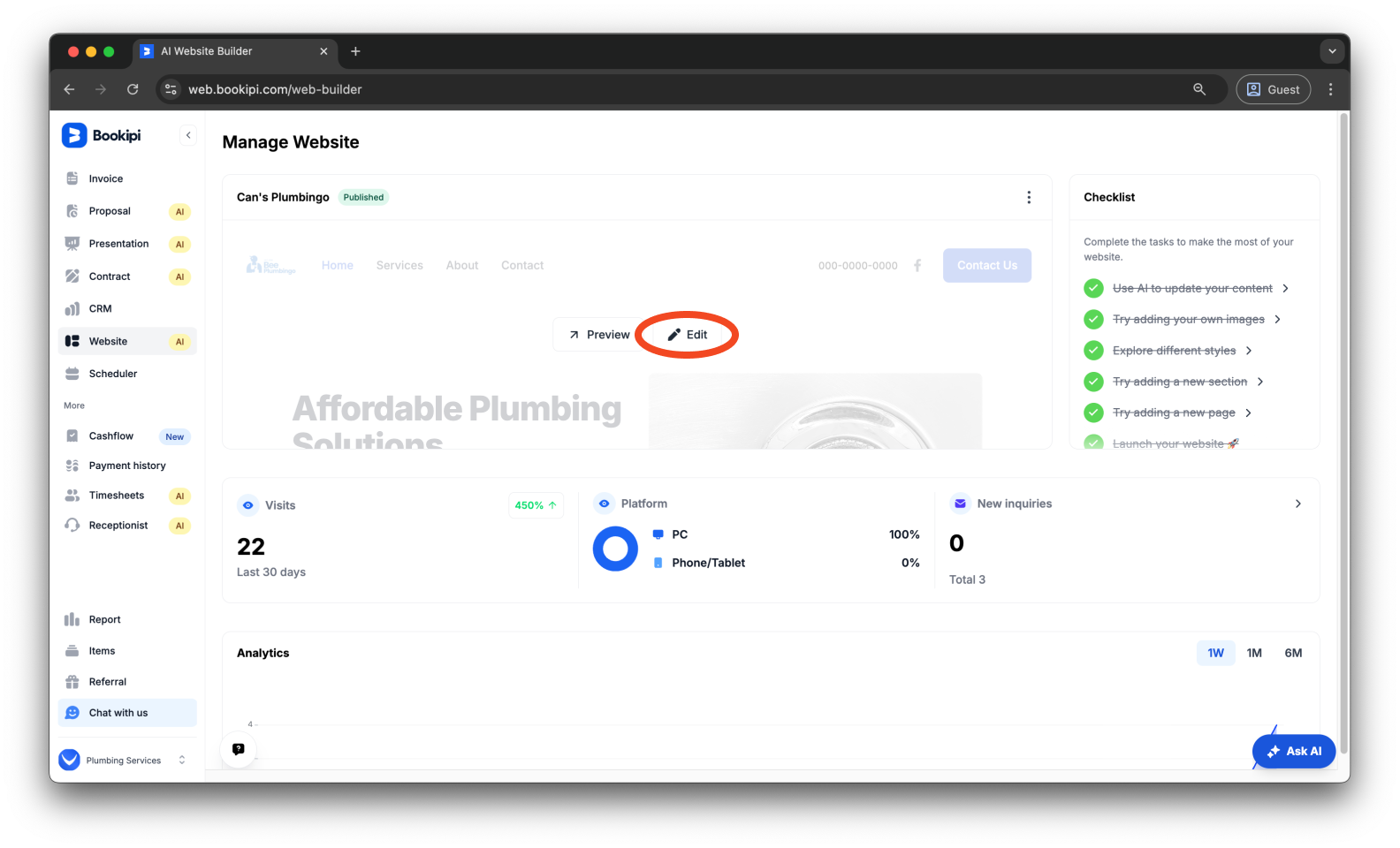This screenshot has width=1400, height=848.
Task: Click the Report chart icon
Action: coord(72,619)
